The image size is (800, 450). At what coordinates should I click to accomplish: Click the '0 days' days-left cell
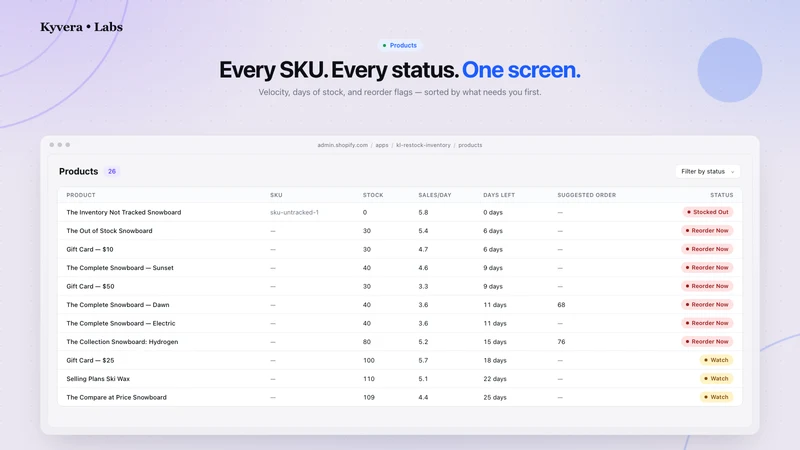pyautogui.click(x=493, y=212)
